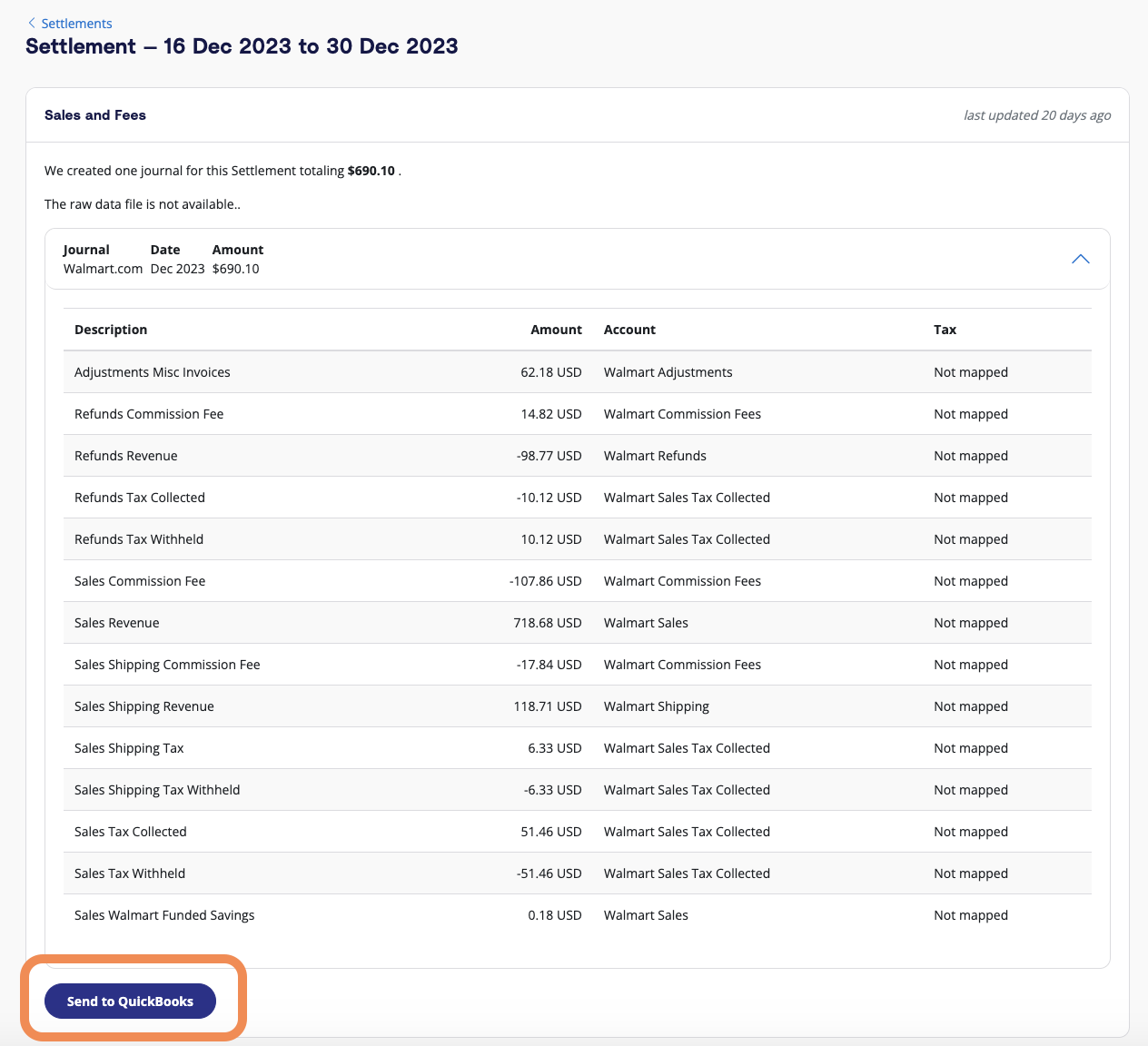Click the Description column header
The image size is (1148, 1046).
pos(111,330)
